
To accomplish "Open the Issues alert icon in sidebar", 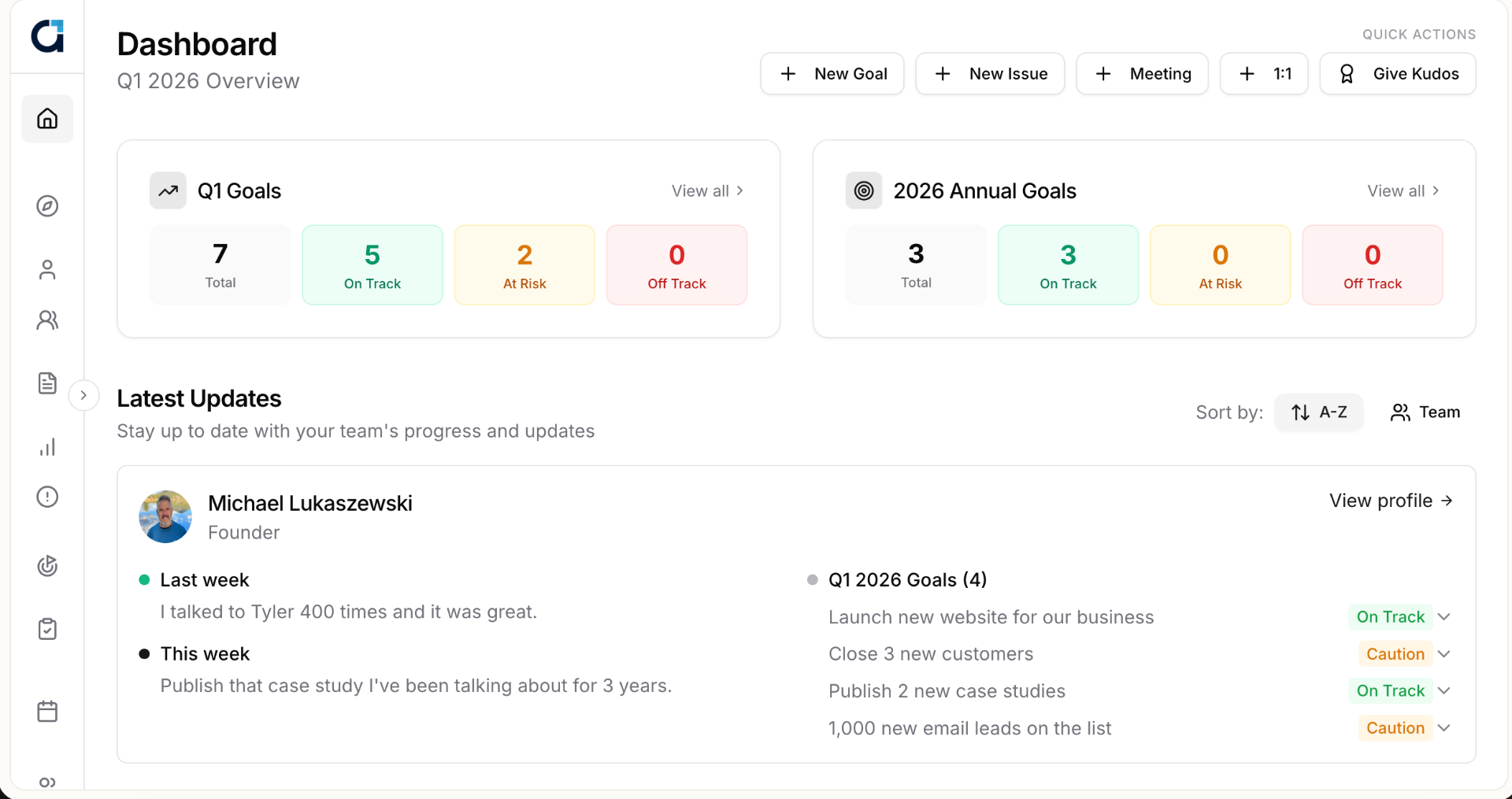I will click(x=47, y=497).
